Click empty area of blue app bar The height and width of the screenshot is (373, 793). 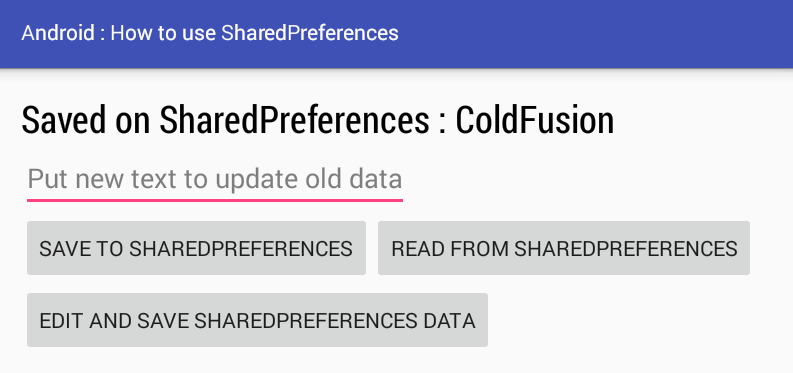pos(597,33)
